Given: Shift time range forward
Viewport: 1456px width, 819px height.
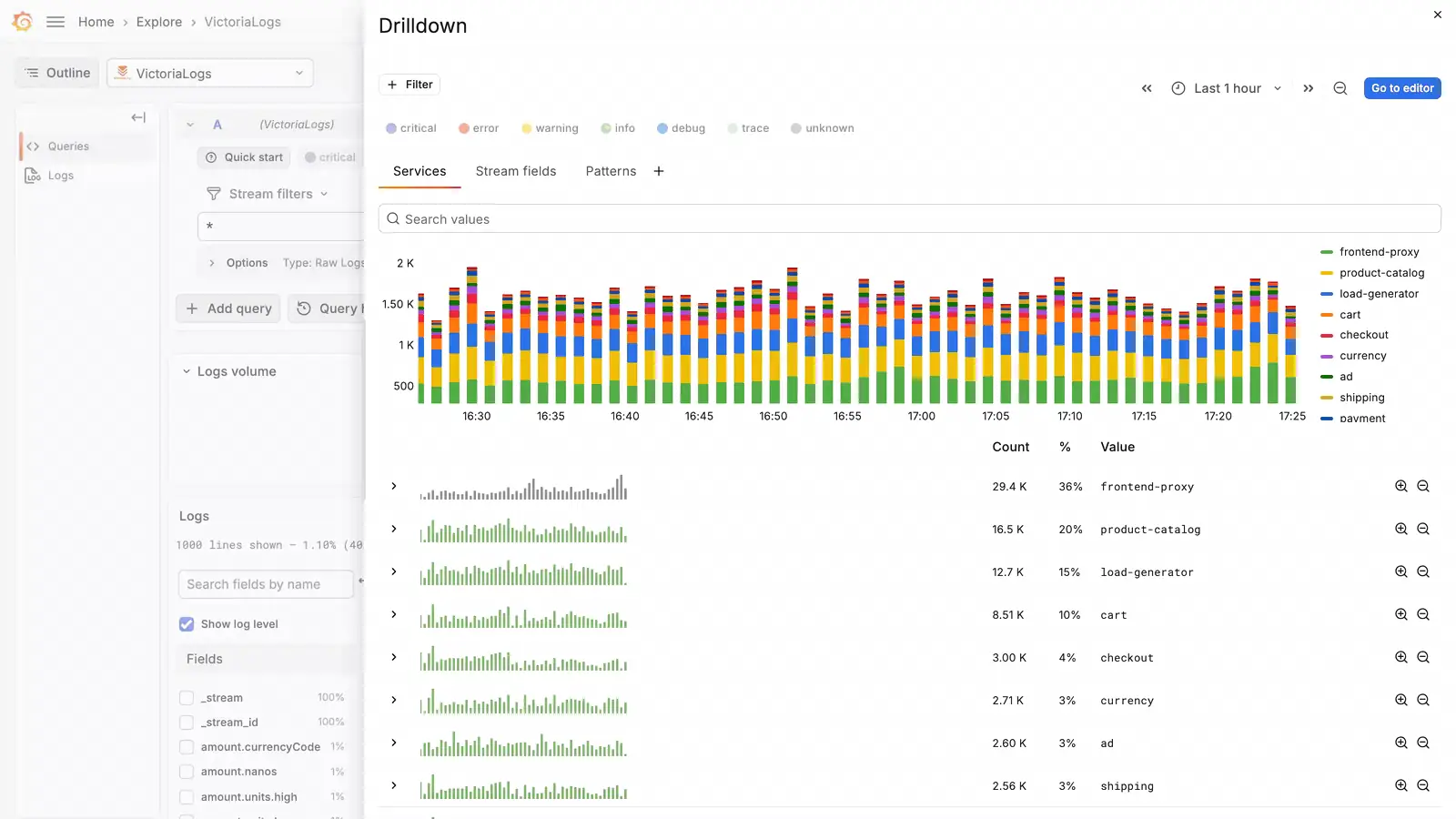Looking at the screenshot, I should click(1309, 88).
